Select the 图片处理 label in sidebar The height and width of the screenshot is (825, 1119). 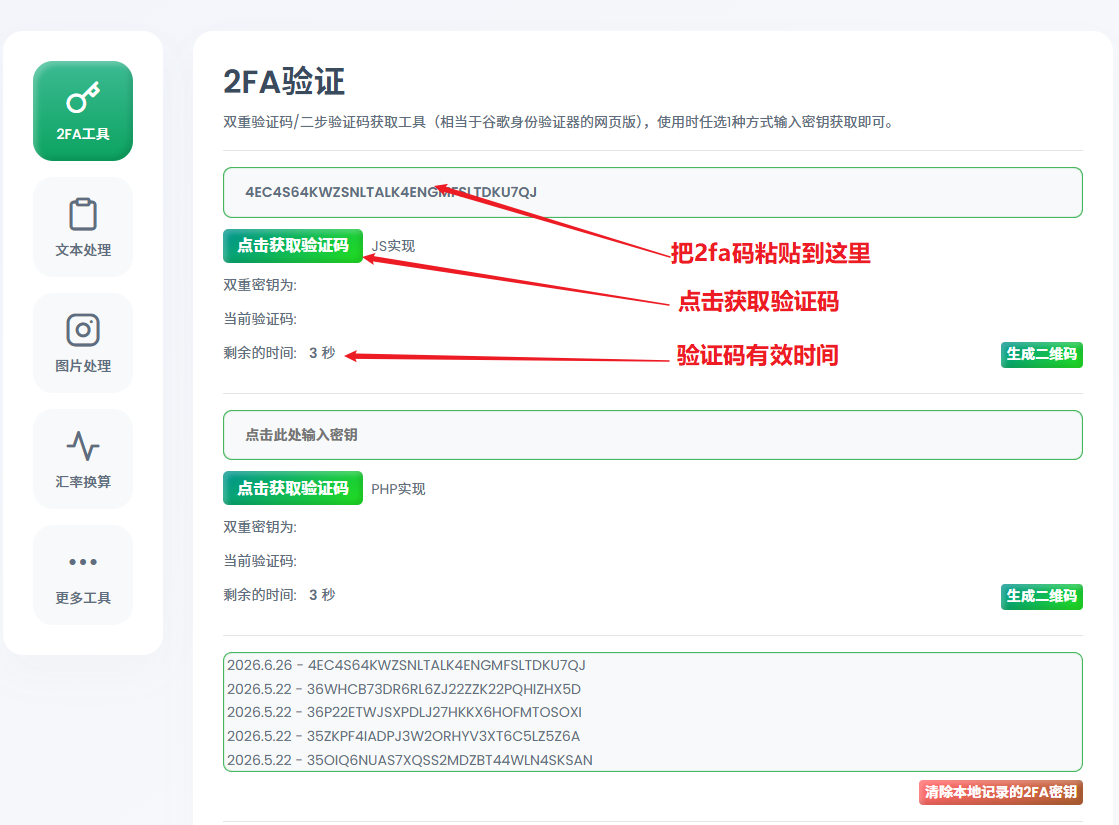[83, 366]
